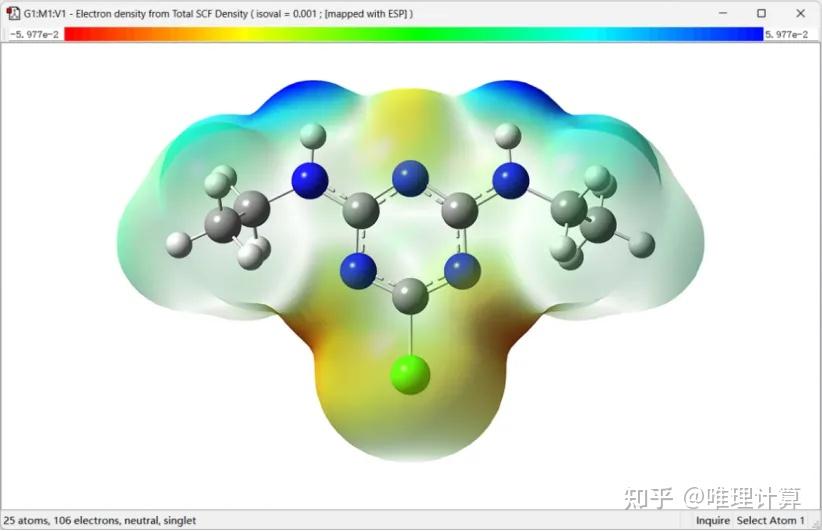The height and width of the screenshot is (531, 822).
Task: Select the green chlorine atom
Action: pos(410,375)
